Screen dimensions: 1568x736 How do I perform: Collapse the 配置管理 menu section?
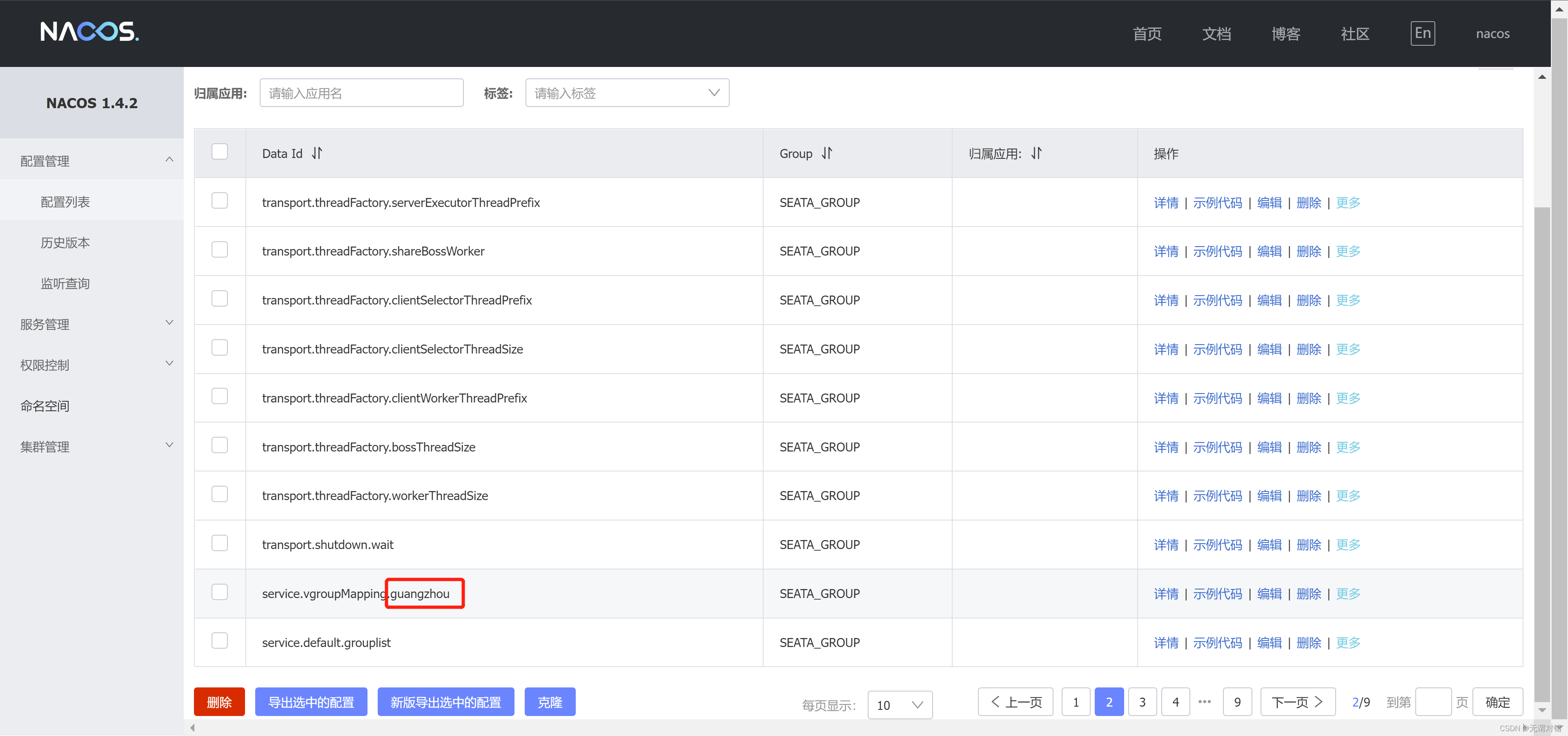point(91,160)
